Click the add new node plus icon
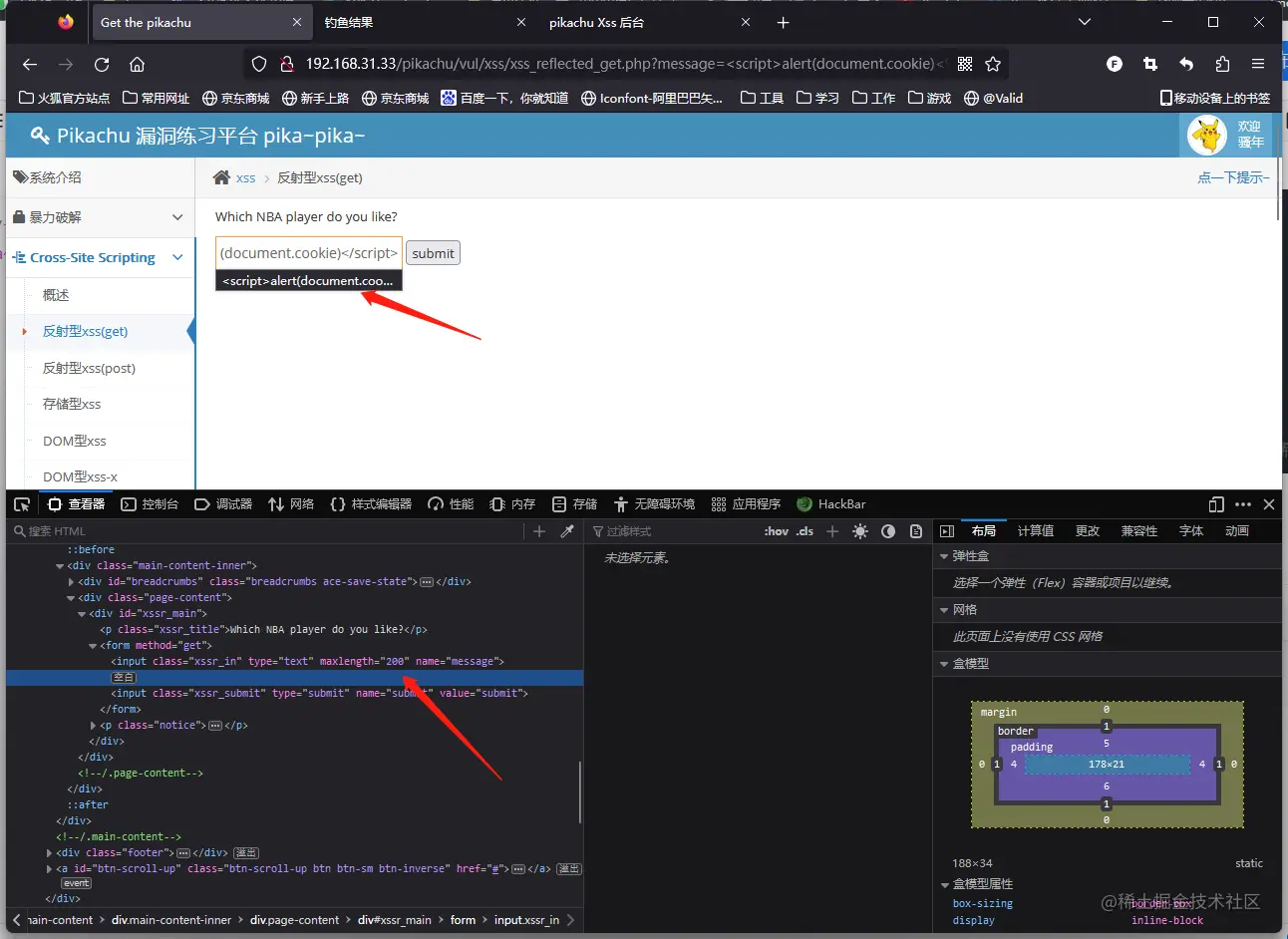Image resolution: width=1288 pixels, height=939 pixels. coord(539,531)
